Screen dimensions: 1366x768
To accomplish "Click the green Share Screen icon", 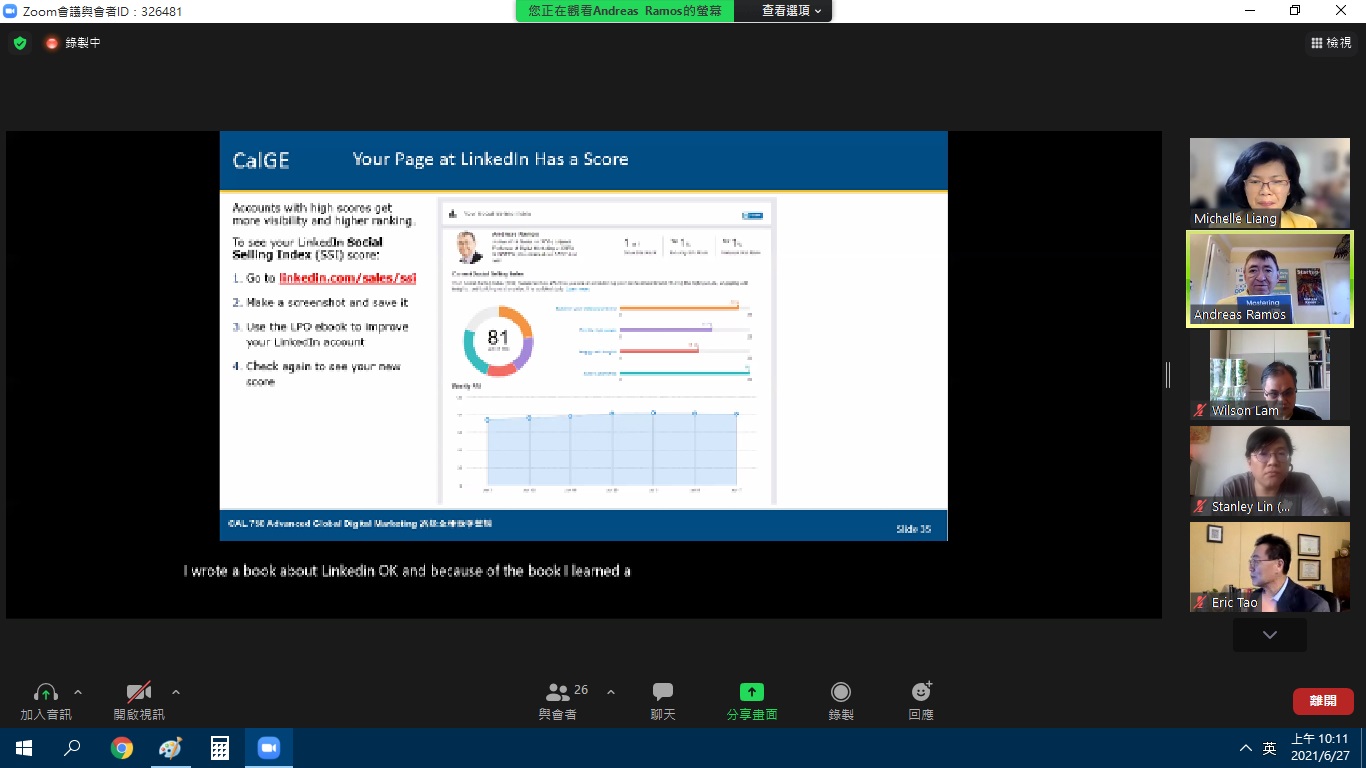I will (751, 693).
